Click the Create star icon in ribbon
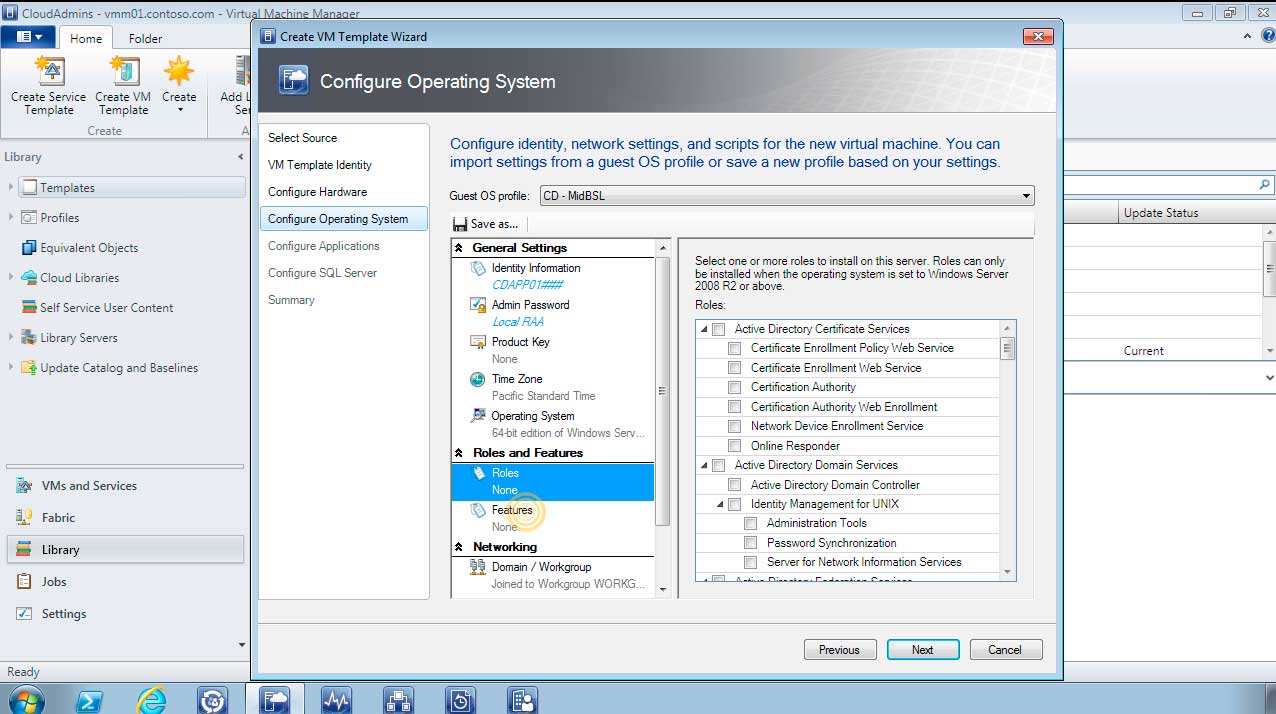 [x=179, y=72]
